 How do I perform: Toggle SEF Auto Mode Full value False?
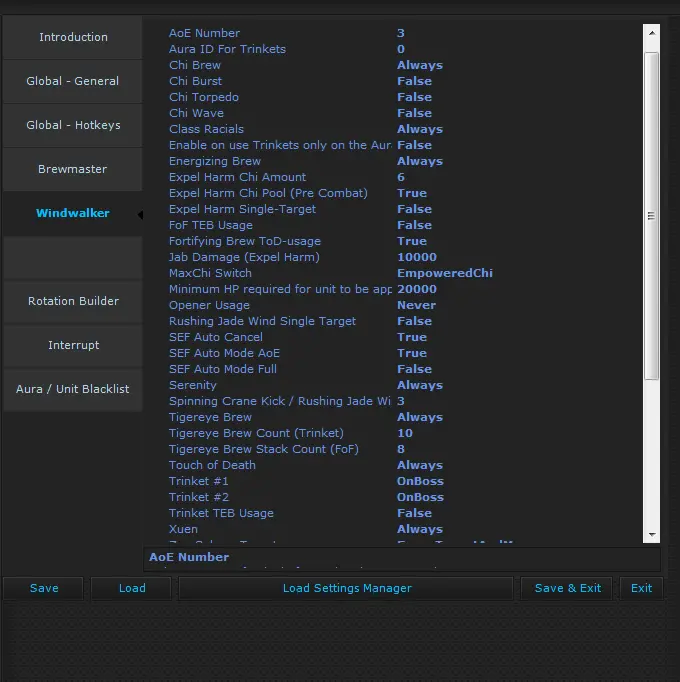tap(414, 369)
